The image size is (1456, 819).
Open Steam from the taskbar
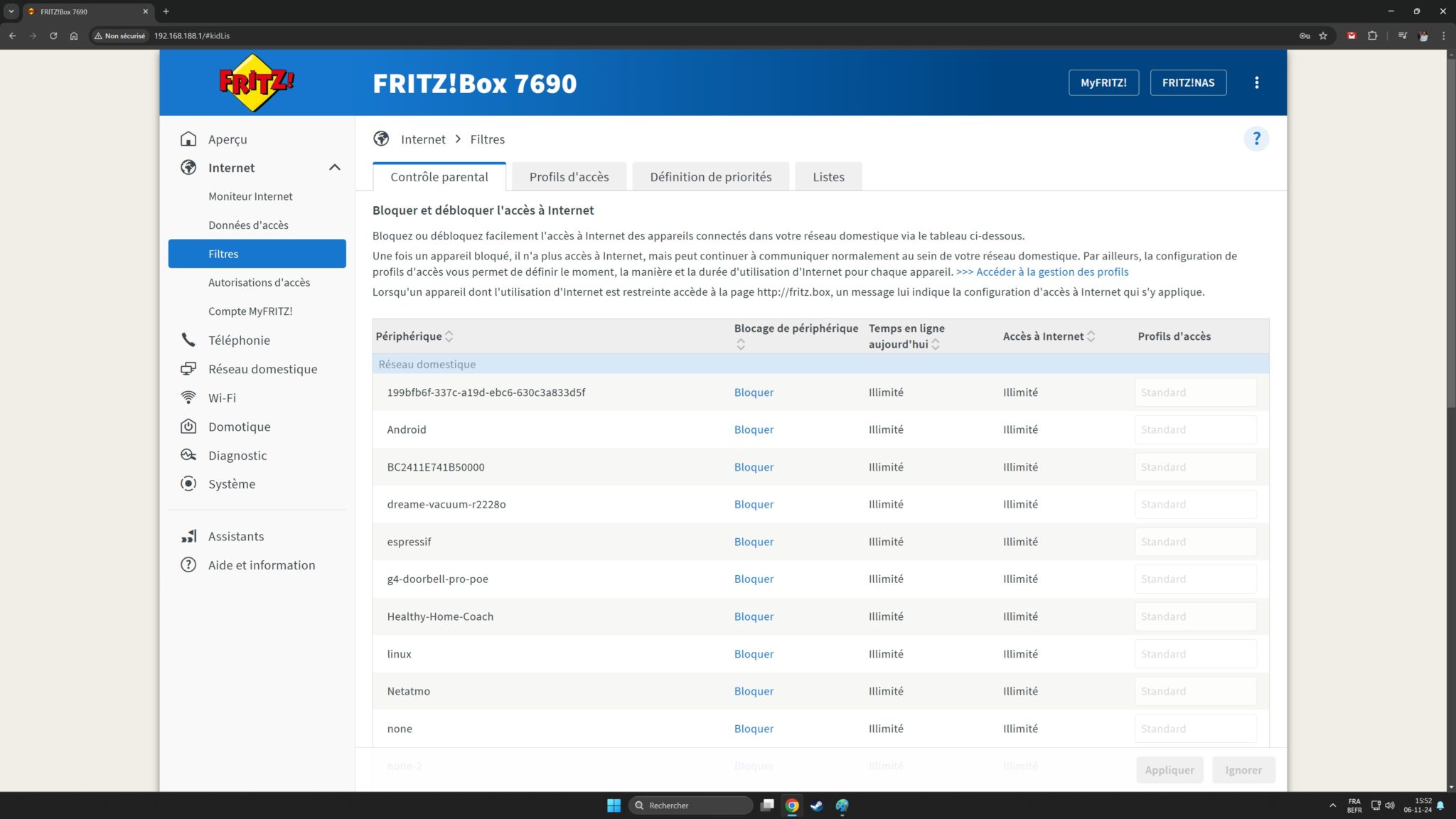tap(817, 805)
